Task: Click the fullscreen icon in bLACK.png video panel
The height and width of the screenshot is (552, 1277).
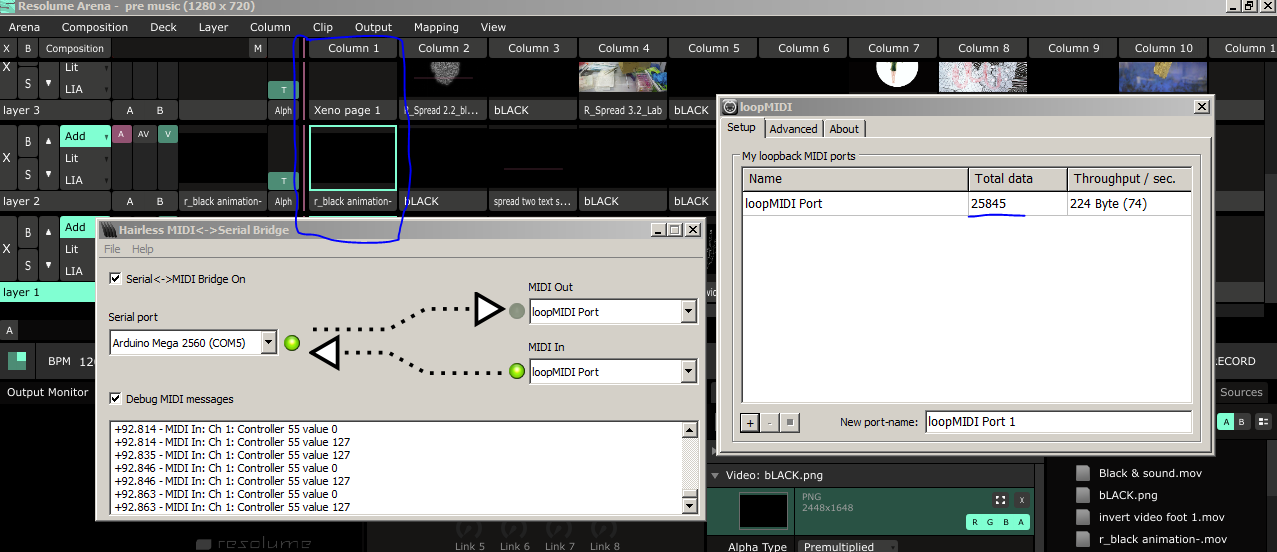Action: pos(999,500)
